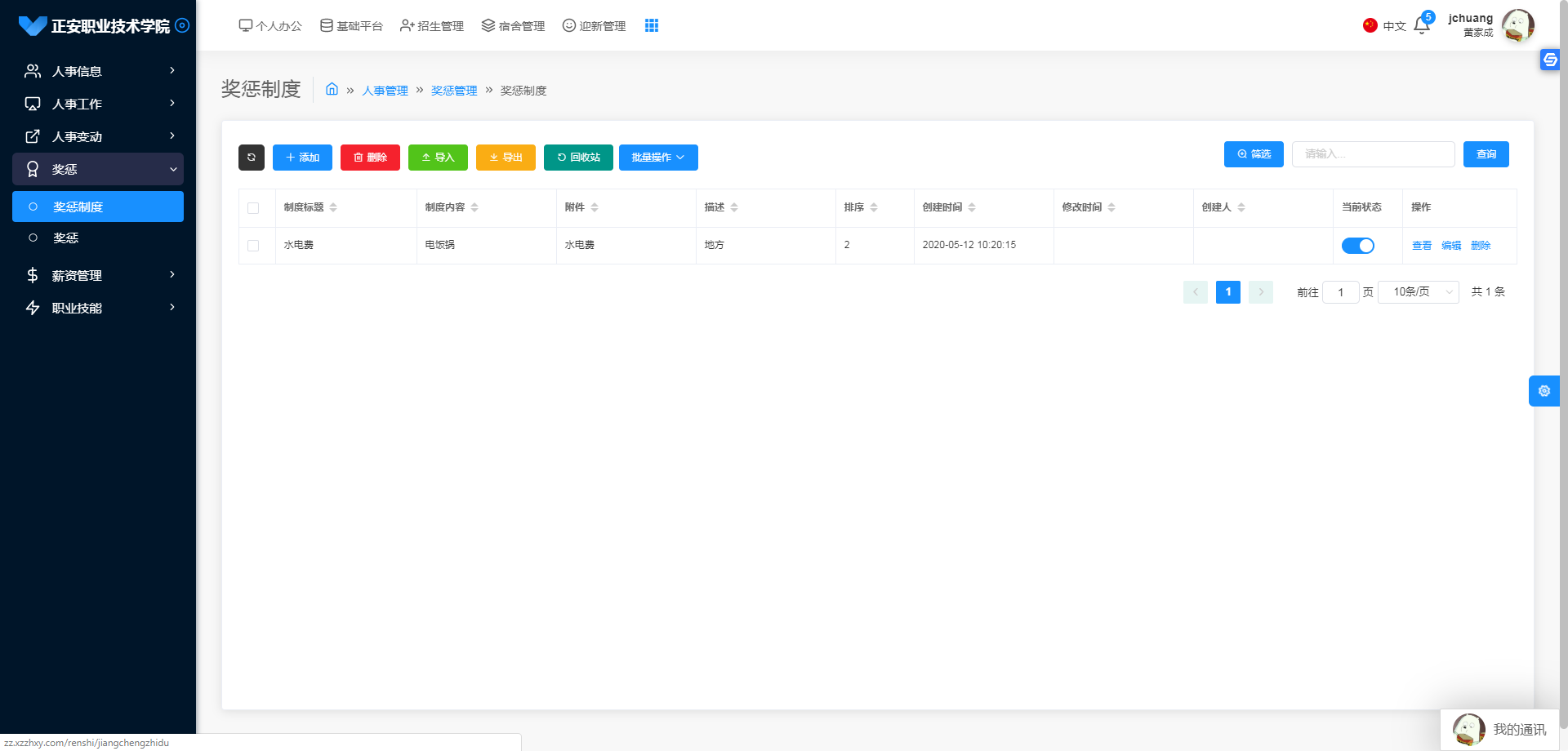Click inside the 请输入 search field
The width and height of the screenshot is (1568, 751).
tap(1373, 153)
